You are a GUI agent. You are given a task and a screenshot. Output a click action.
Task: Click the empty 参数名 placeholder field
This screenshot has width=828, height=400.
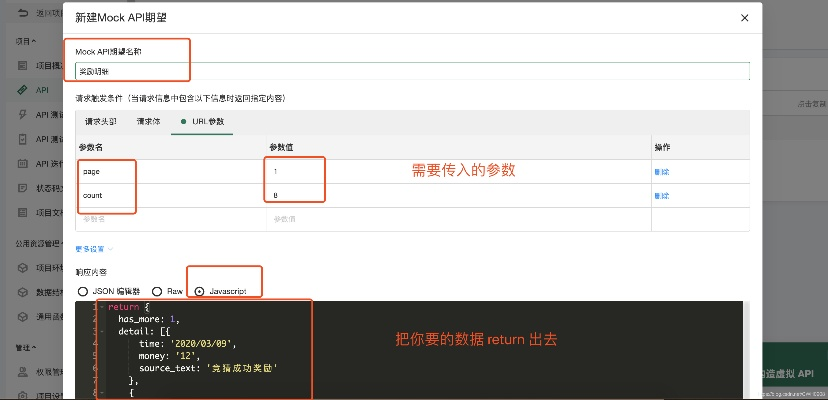(x=171, y=219)
